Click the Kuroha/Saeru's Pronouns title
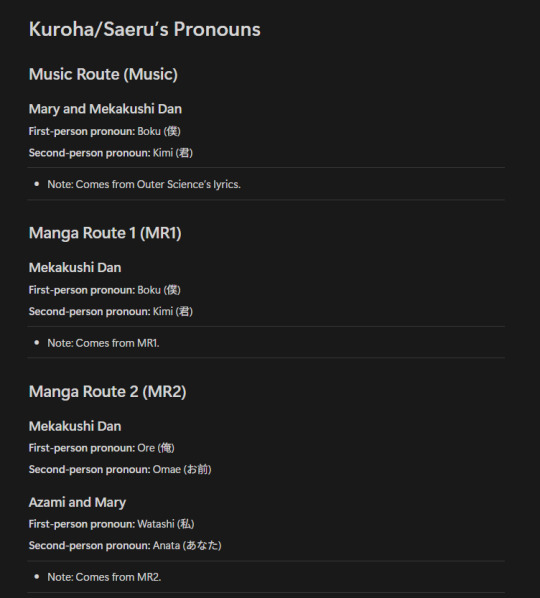This screenshot has height=598, width=540. (145, 30)
